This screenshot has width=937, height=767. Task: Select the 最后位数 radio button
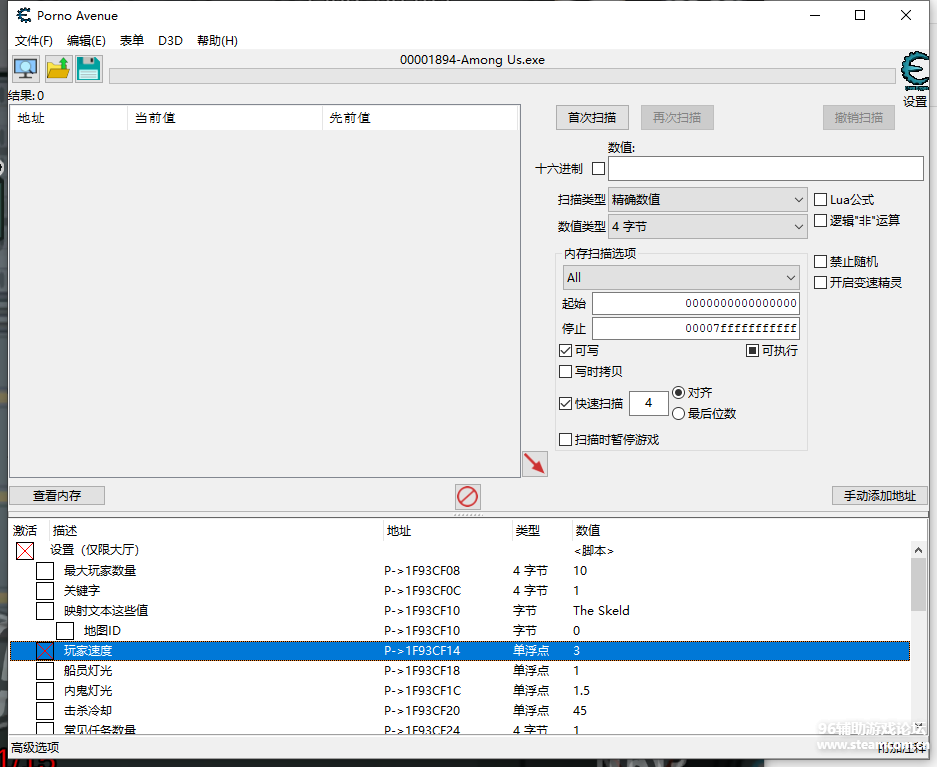pyautogui.click(x=679, y=414)
